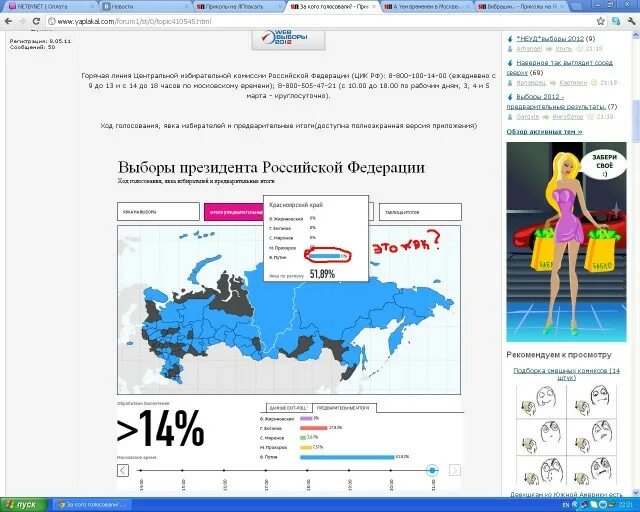Click the За кого голосовали? taskbar button
The image size is (640, 512).
(x=93, y=505)
